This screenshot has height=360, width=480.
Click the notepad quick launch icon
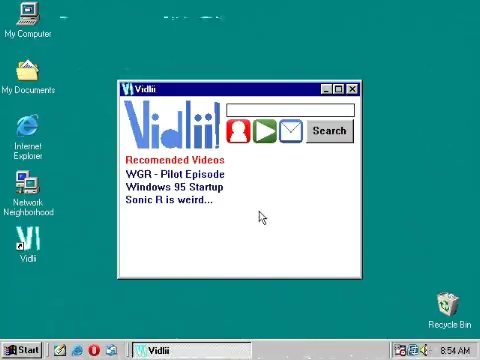pyautogui.click(x=60, y=350)
